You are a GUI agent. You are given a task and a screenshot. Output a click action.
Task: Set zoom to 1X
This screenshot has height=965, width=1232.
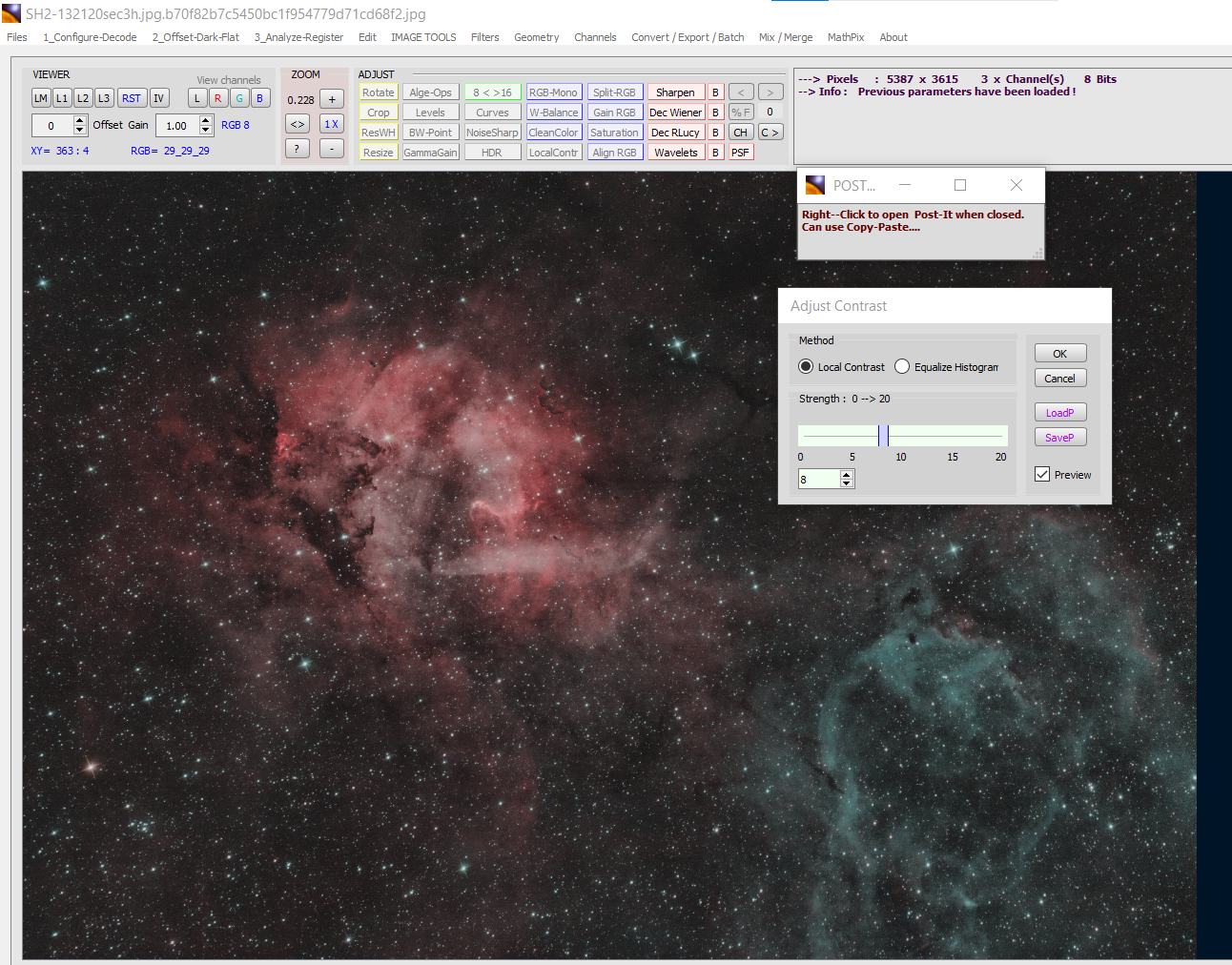tap(332, 124)
